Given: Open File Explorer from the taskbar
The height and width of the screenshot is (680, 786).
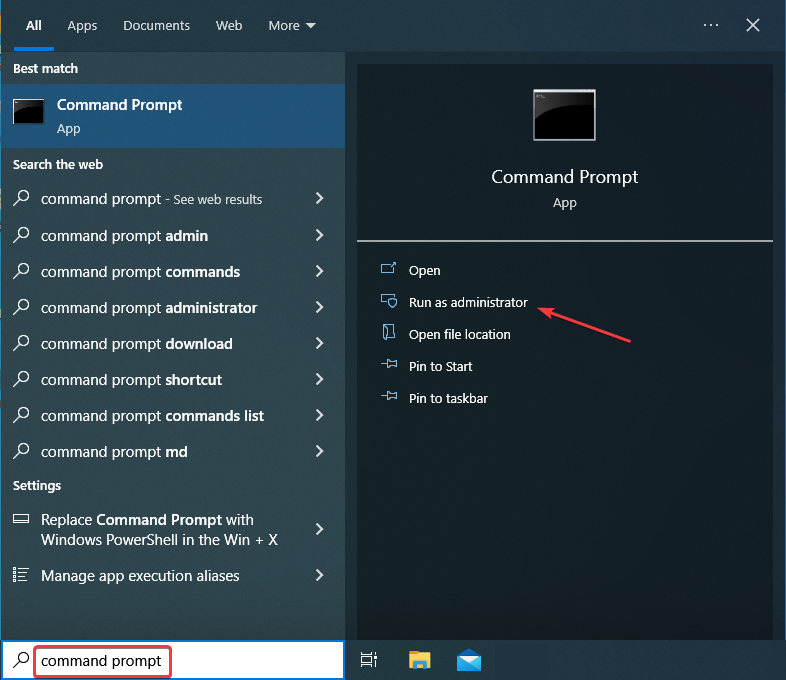Looking at the screenshot, I should (x=420, y=660).
